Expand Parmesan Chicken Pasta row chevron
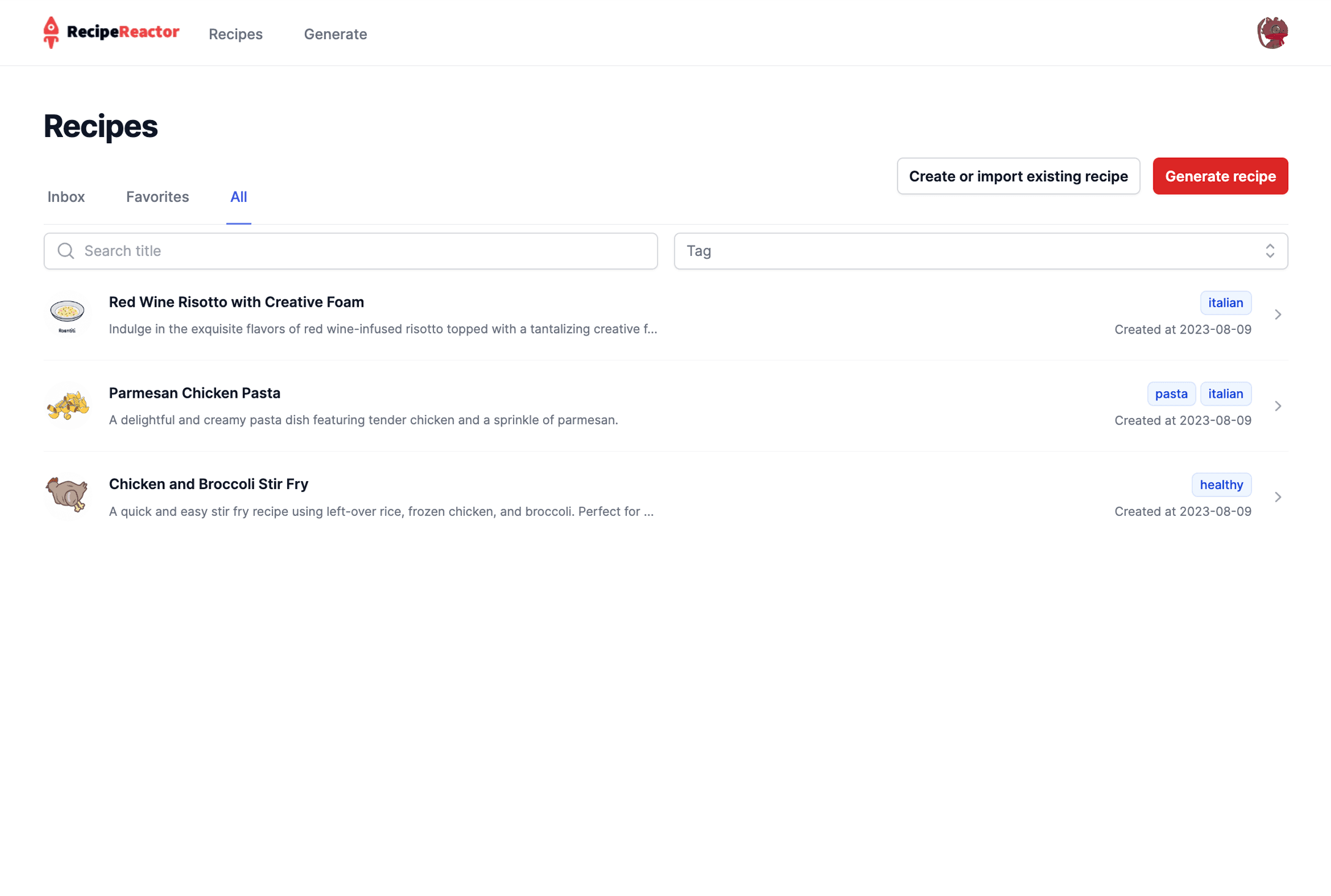 click(1278, 406)
